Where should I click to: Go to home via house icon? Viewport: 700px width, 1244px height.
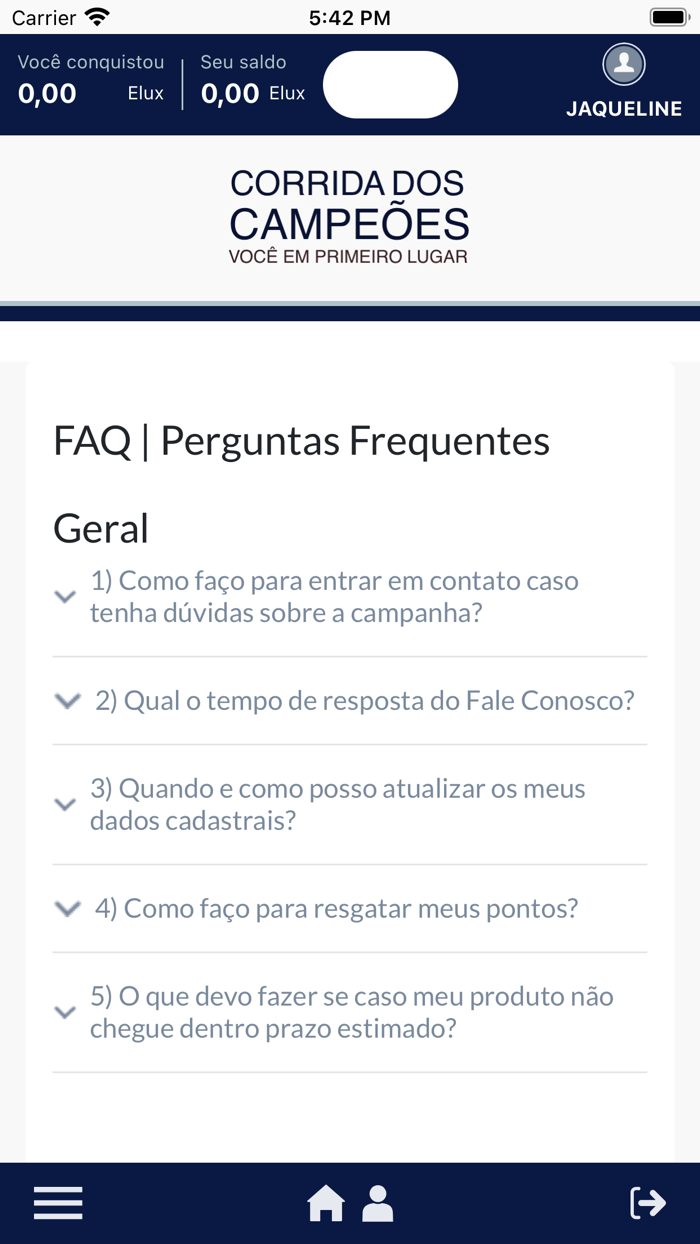325,1203
